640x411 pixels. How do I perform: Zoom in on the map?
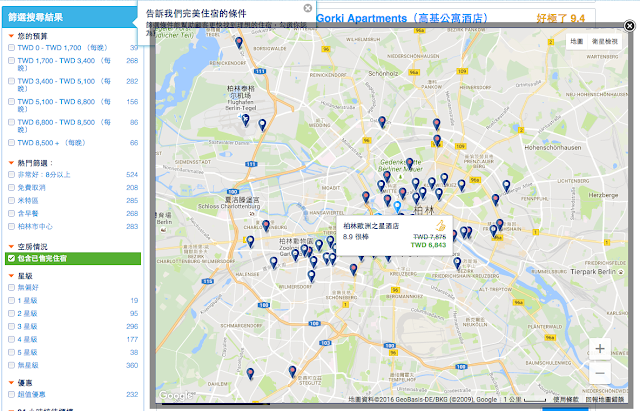tap(600, 349)
